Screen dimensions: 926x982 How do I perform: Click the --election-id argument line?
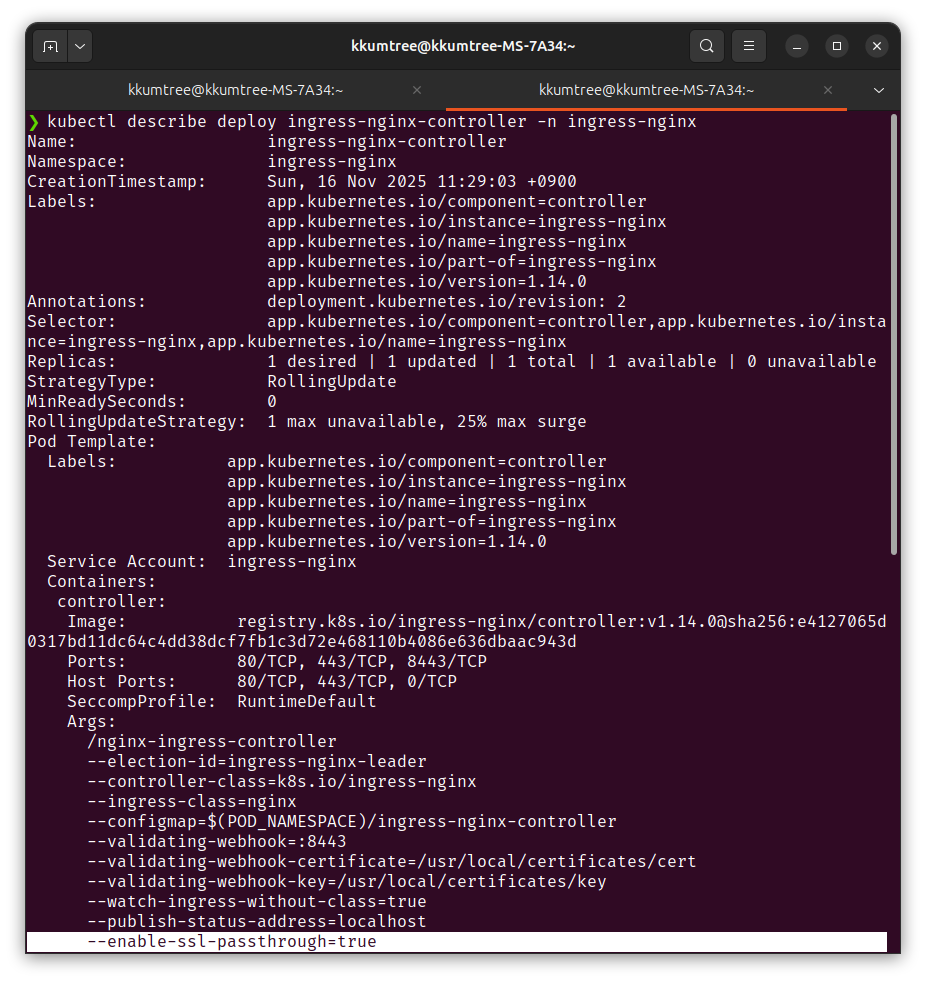point(257,762)
